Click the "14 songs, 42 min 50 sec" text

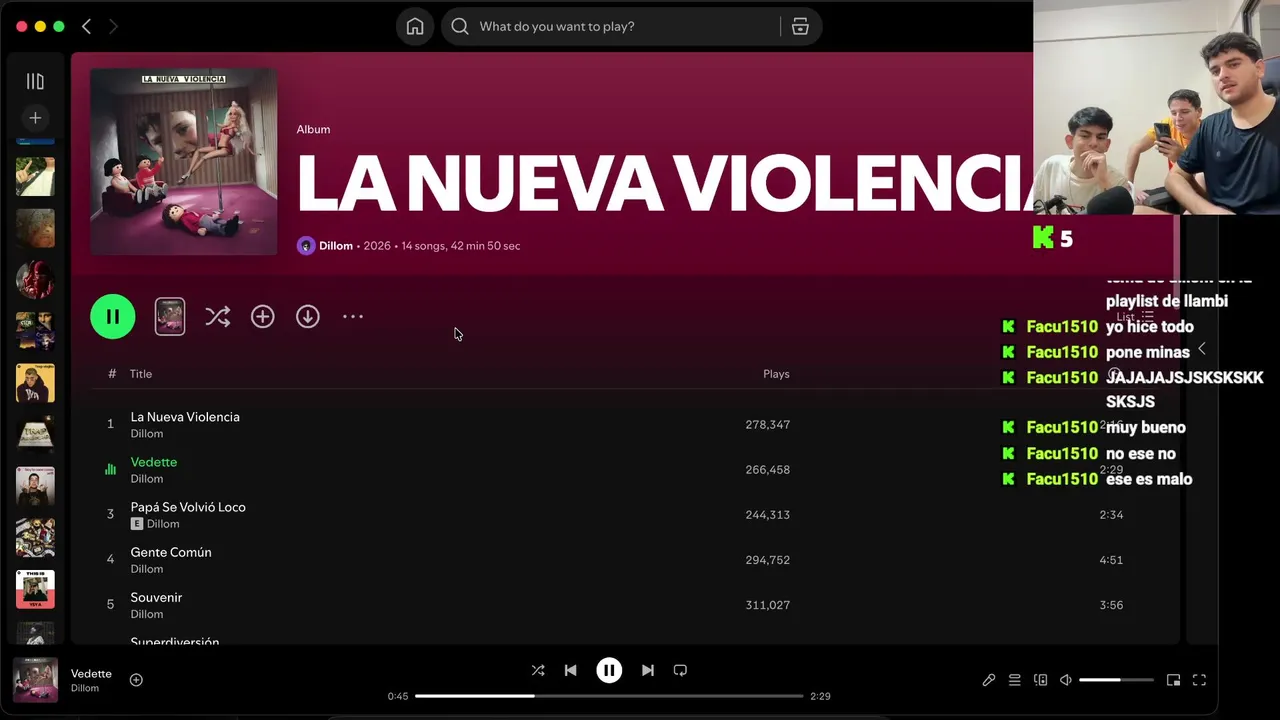[x=461, y=246]
